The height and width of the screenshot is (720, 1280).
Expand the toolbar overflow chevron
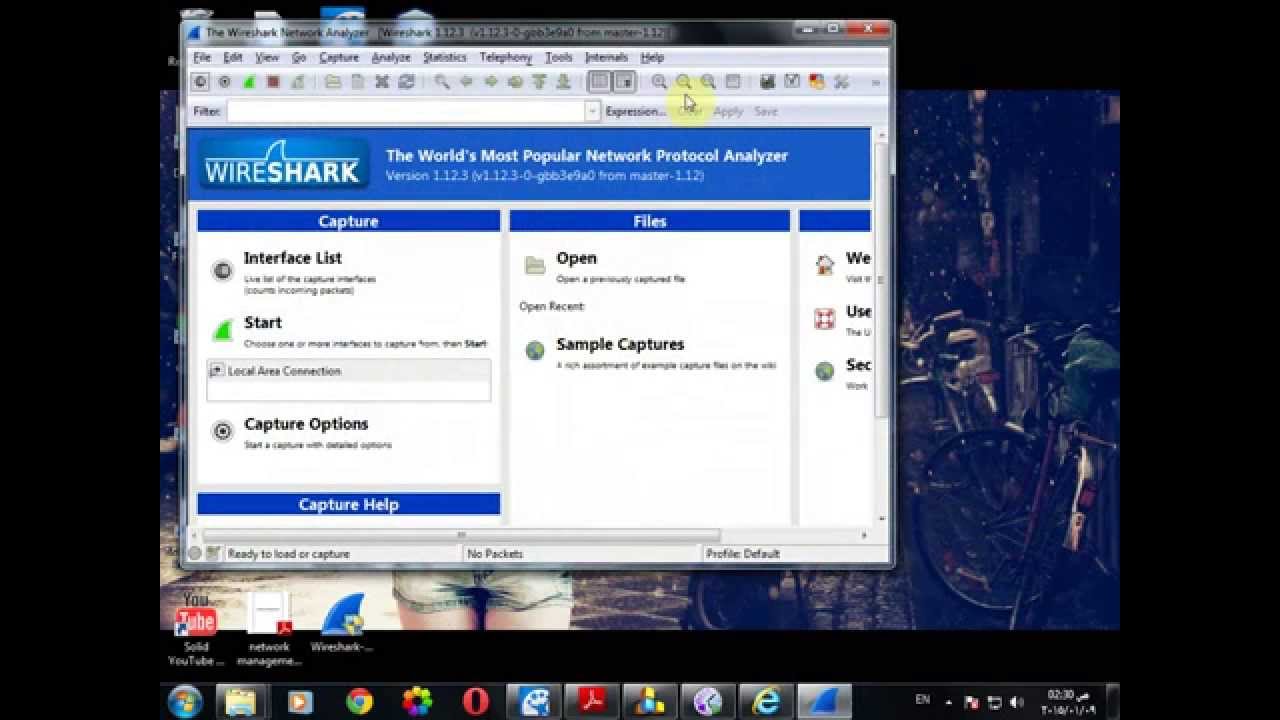pos(876,82)
